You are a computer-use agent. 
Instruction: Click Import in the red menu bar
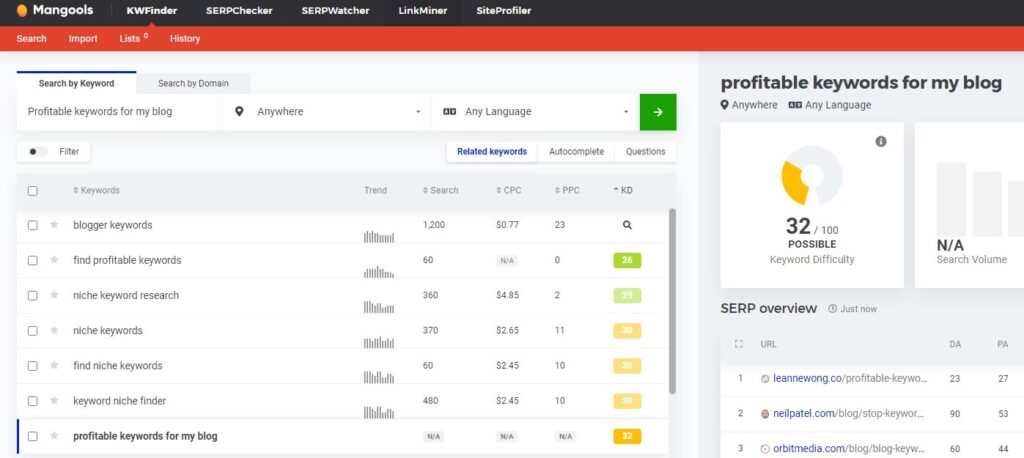point(83,39)
